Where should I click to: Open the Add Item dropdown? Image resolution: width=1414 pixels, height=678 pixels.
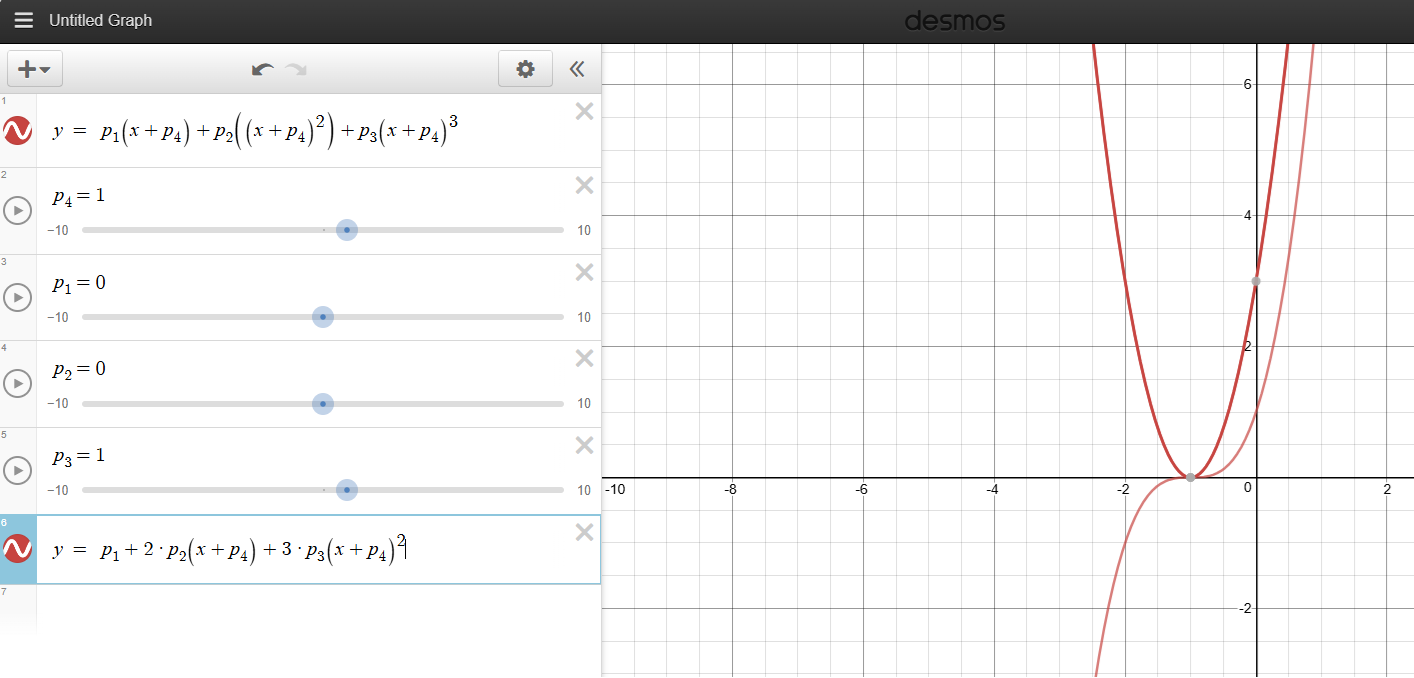pos(35,69)
